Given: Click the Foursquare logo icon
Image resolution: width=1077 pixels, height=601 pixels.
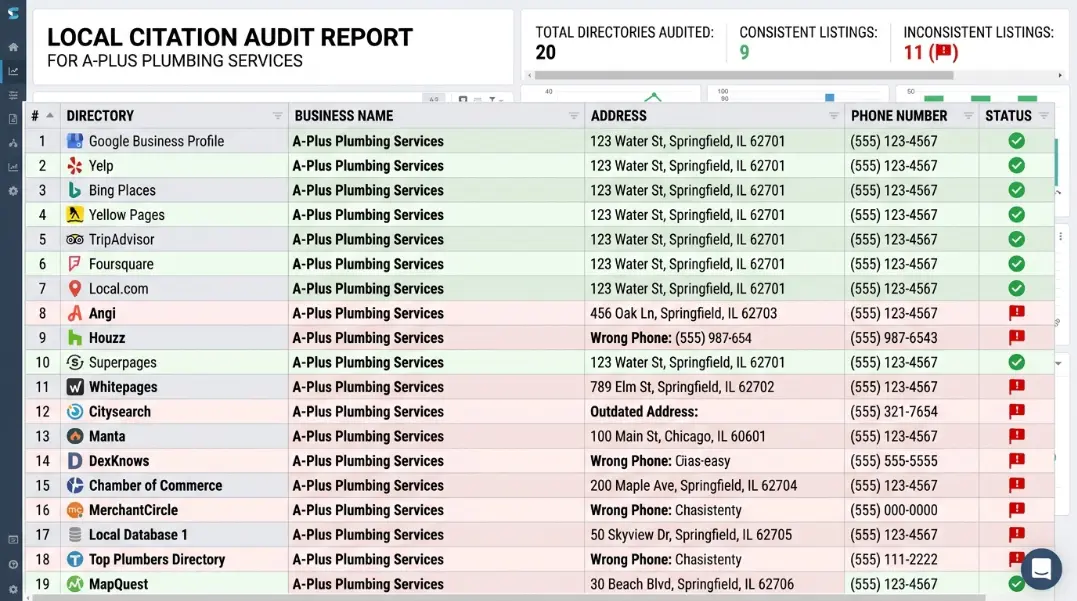Looking at the screenshot, I should click(x=75, y=264).
